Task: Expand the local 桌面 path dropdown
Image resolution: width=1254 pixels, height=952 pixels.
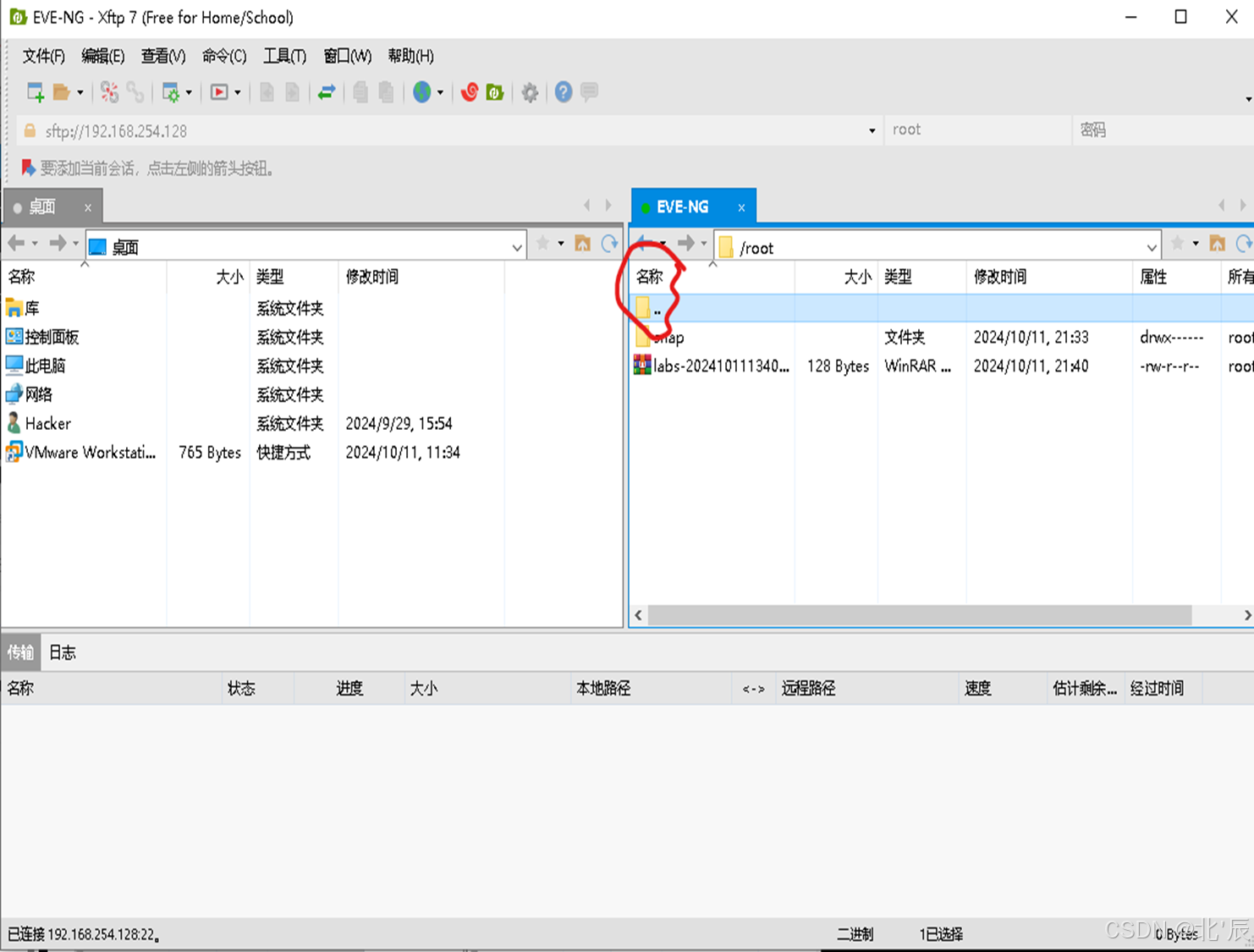Action: tap(517, 247)
